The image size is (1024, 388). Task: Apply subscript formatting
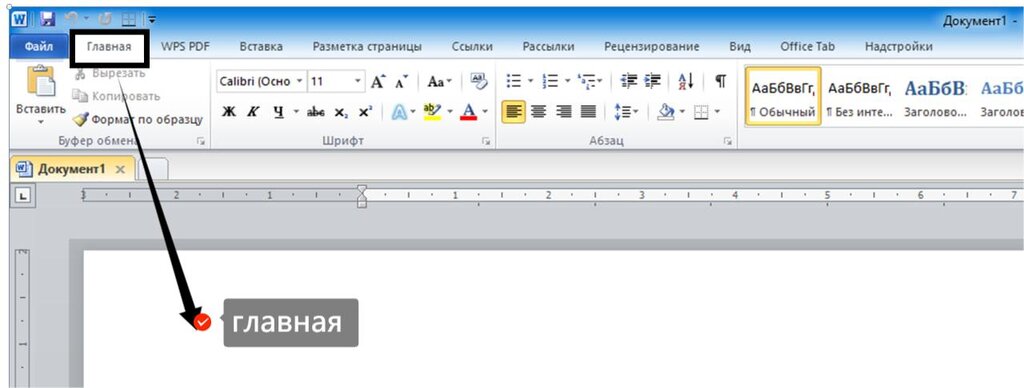(x=341, y=112)
